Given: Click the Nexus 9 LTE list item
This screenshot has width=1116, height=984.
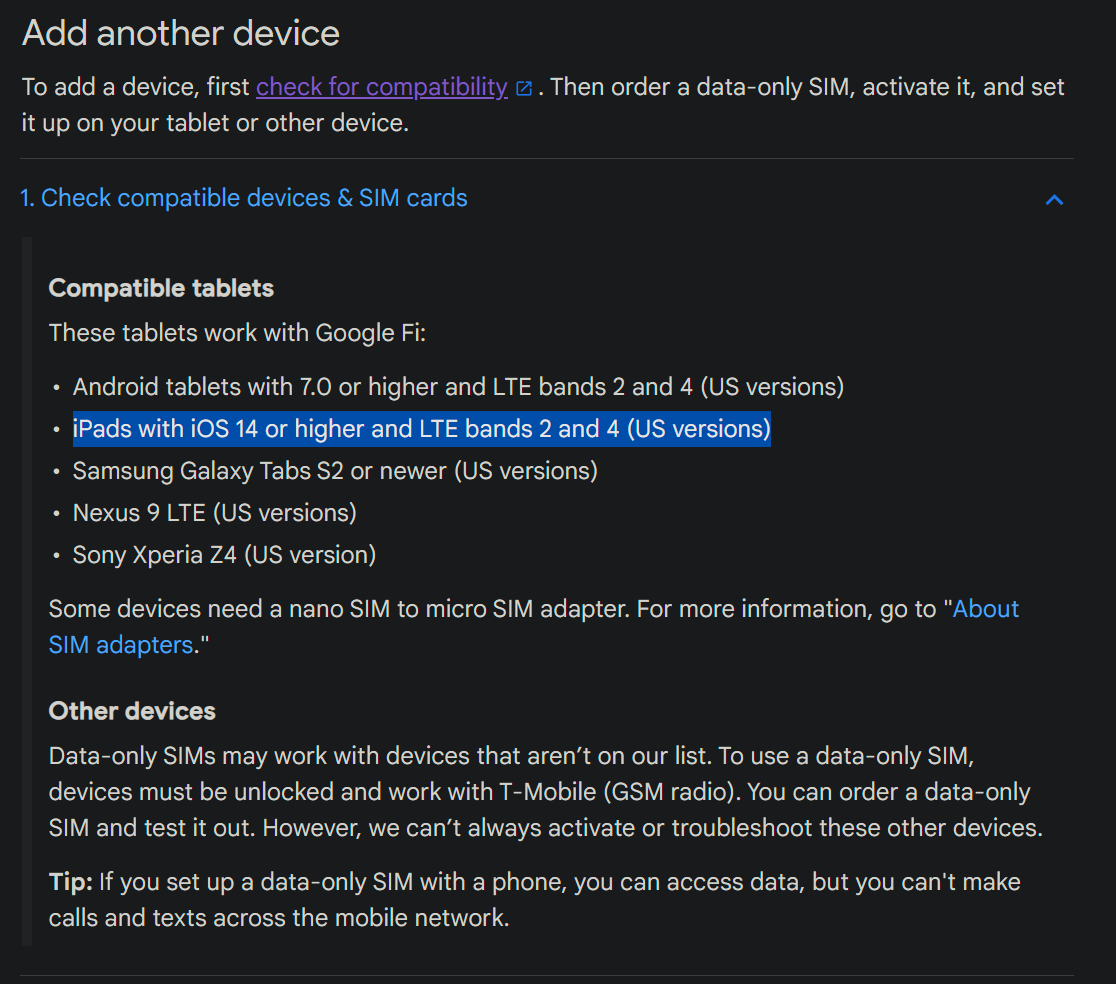Looking at the screenshot, I should (214, 513).
